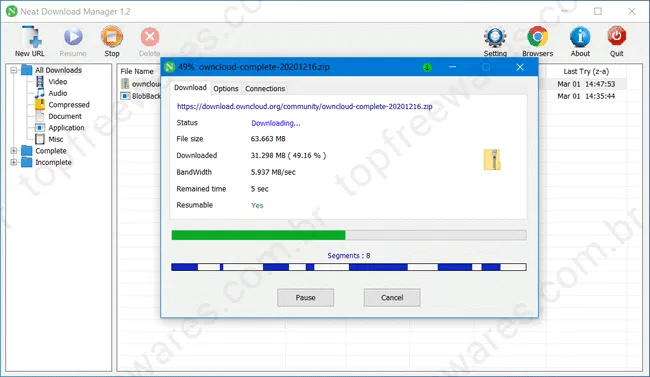
Task: Collapse the All Downloads tree node
Action: [13, 70]
